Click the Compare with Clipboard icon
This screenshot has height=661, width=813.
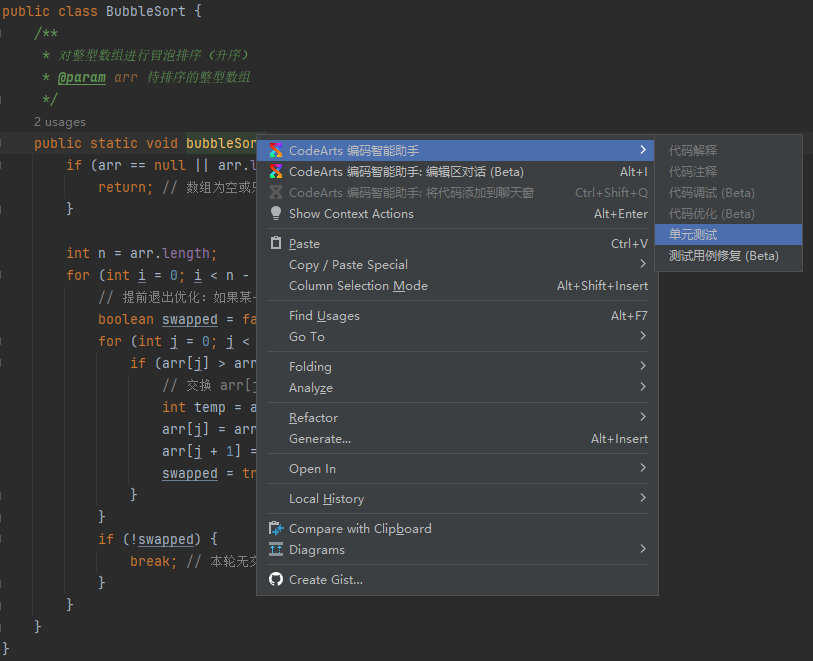click(x=276, y=529)
